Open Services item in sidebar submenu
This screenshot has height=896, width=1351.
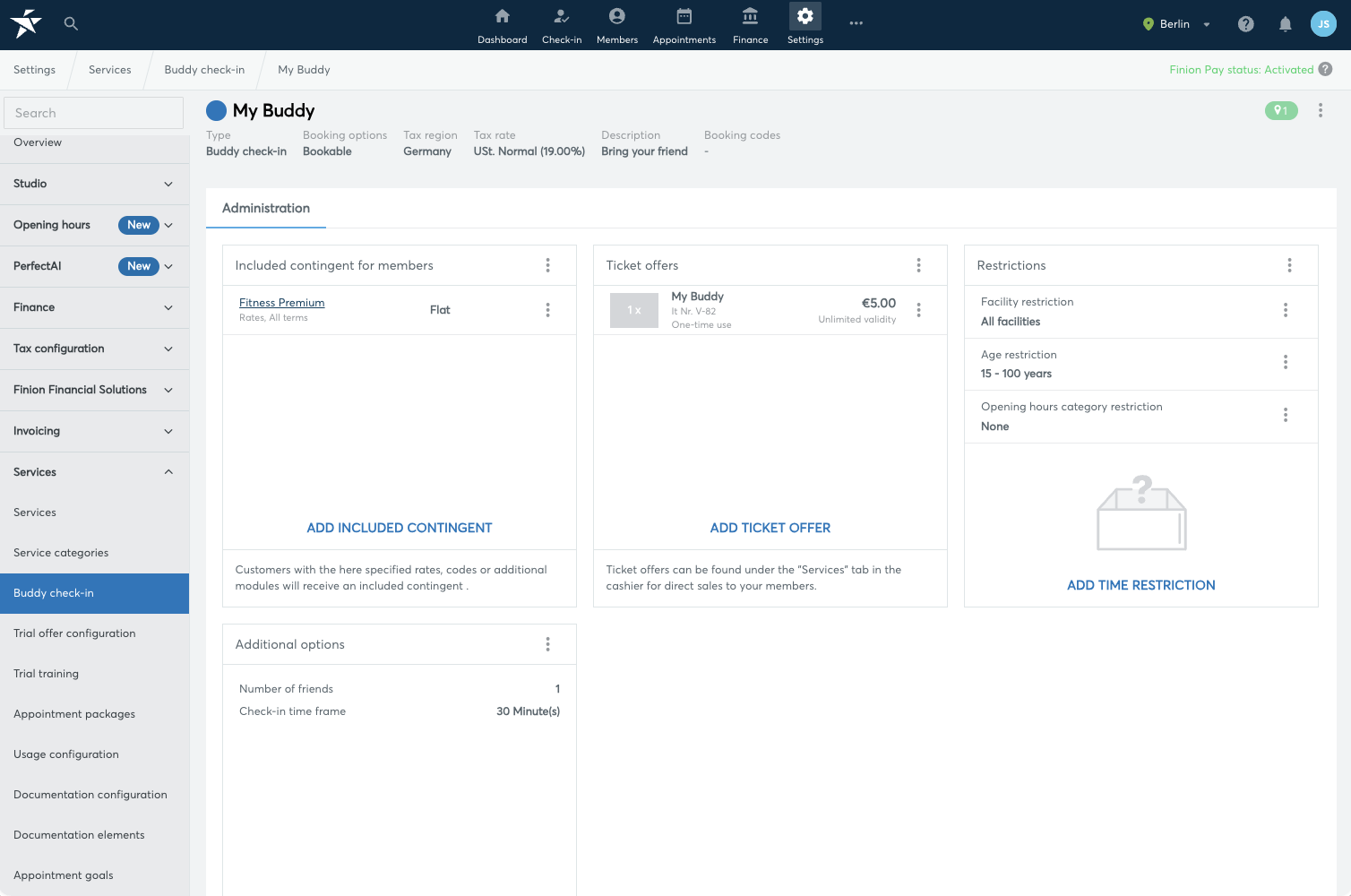tap(94, 513)
